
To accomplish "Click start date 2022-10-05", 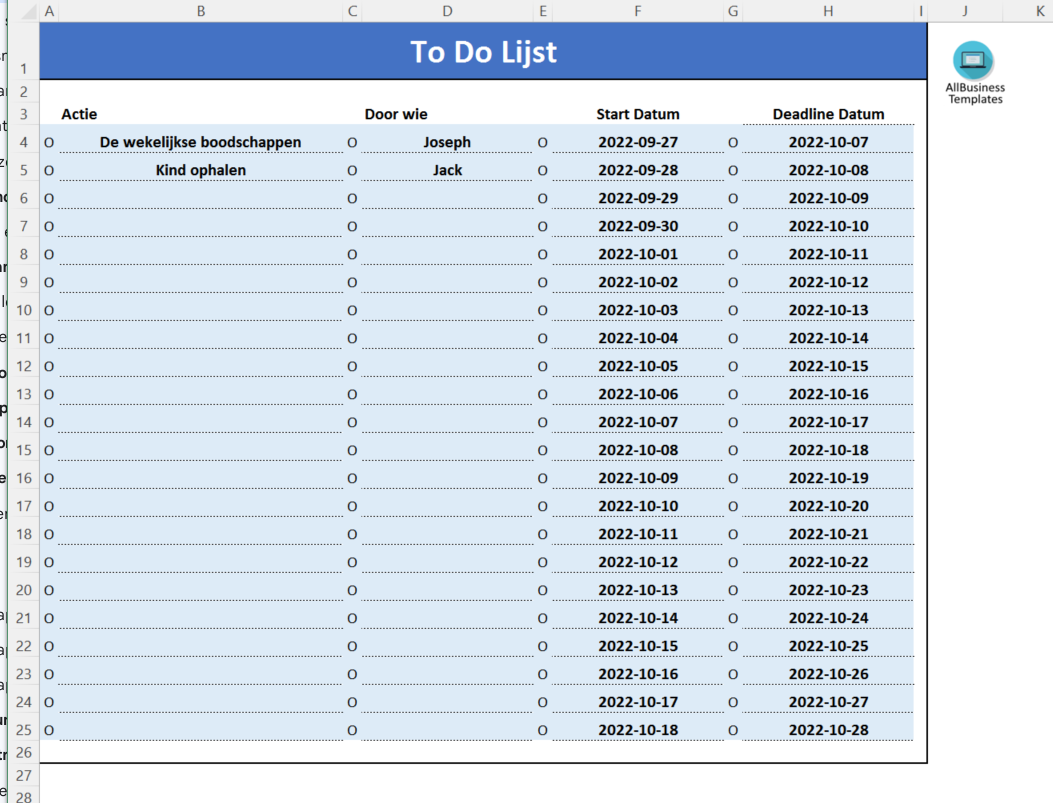I will (637, 366).
